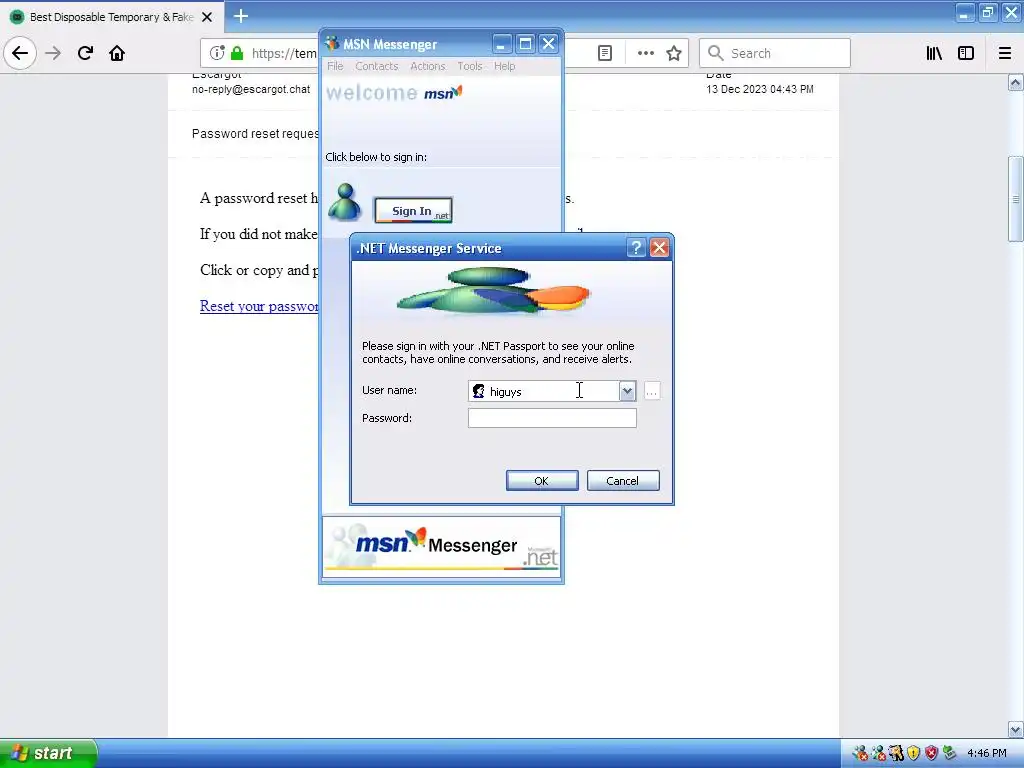
Task: Click the Sign In .net button
Action: coord(413,210)
